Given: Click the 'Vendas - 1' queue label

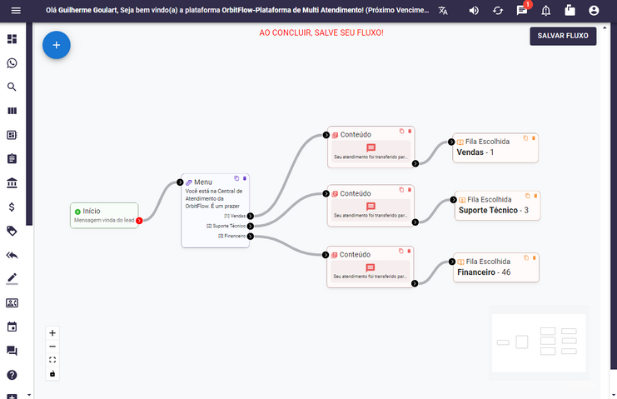Looking at the screenshot, I should pos(475,152).
